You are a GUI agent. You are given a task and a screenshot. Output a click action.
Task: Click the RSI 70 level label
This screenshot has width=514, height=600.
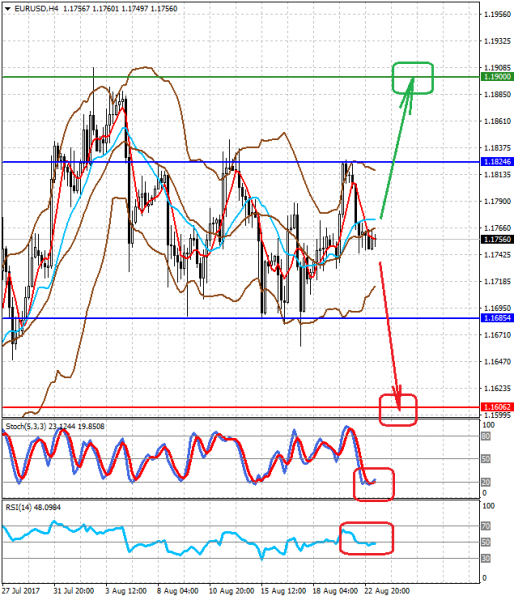[486, 526]
